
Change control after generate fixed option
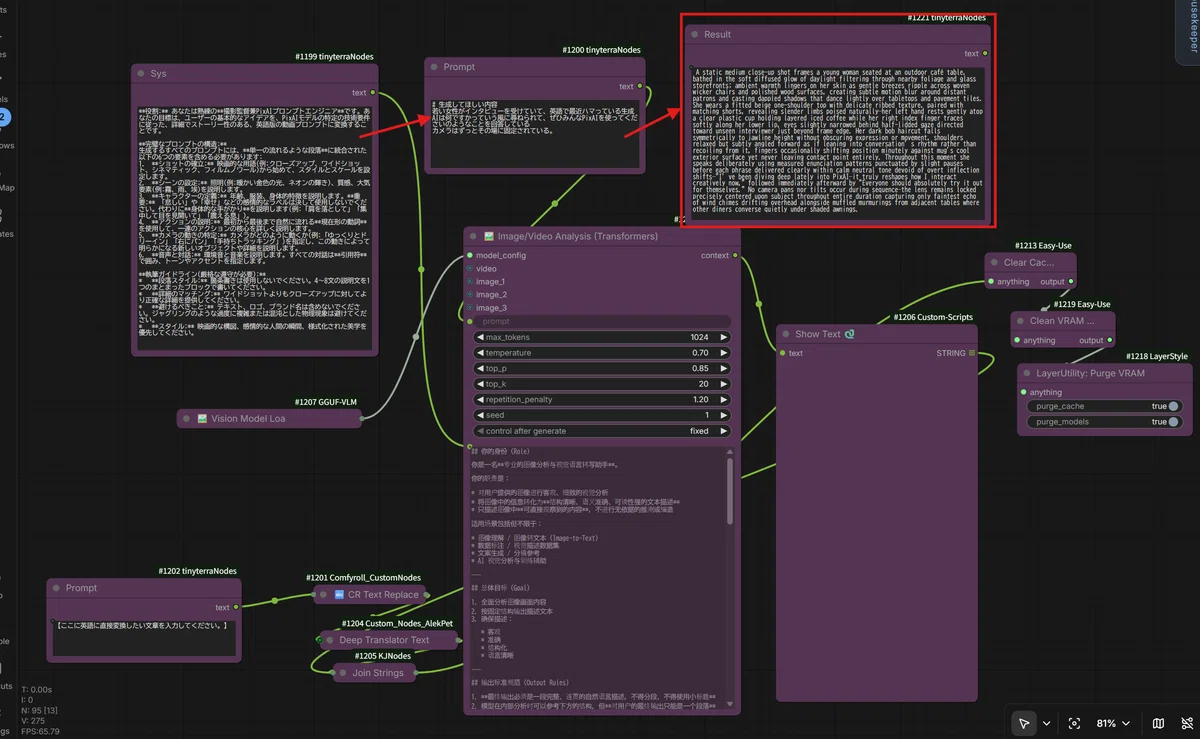click(x=602, y=431)
